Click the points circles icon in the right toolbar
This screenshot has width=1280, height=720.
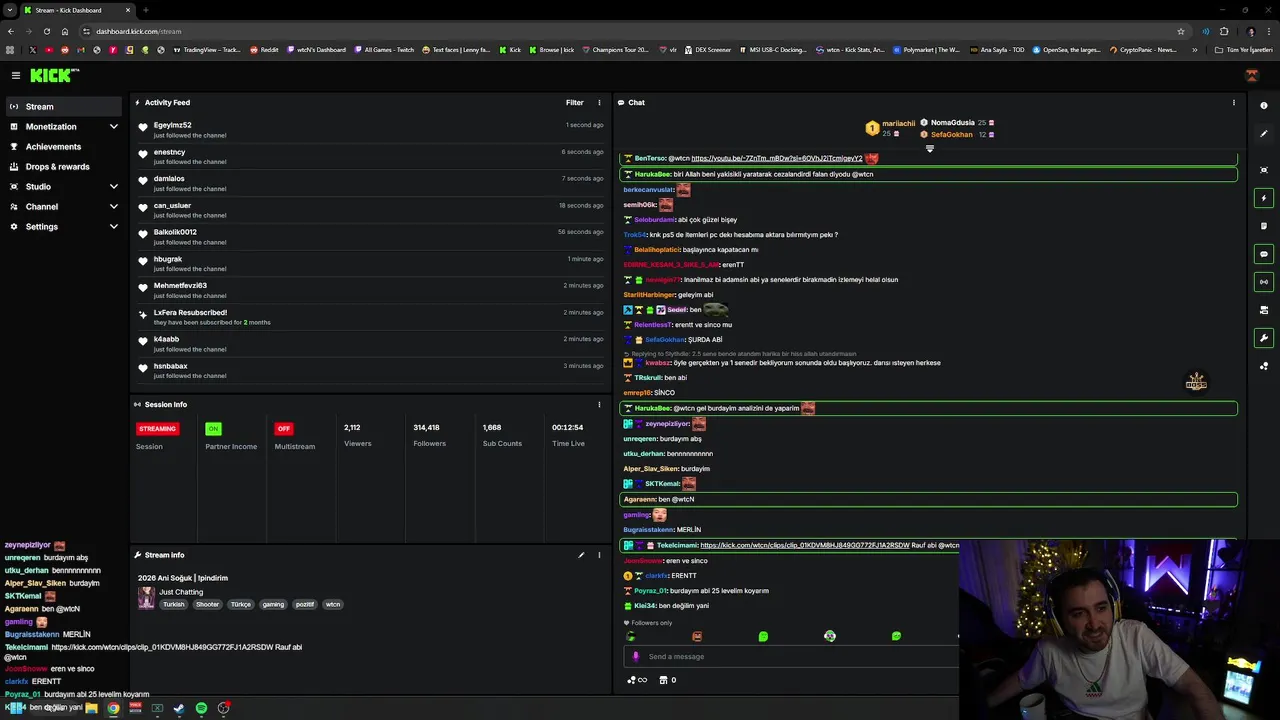coord(1264,366)
